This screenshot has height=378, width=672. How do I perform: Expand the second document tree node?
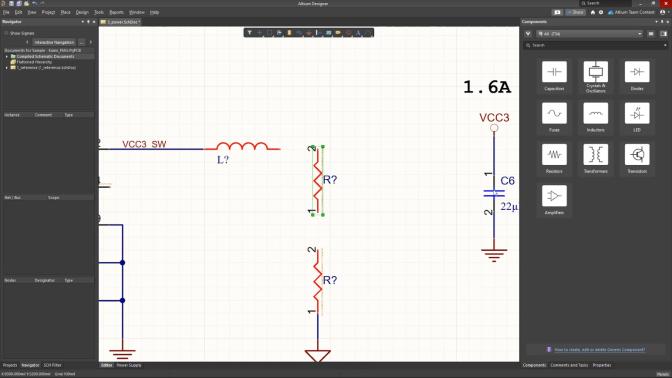(6, 68)
